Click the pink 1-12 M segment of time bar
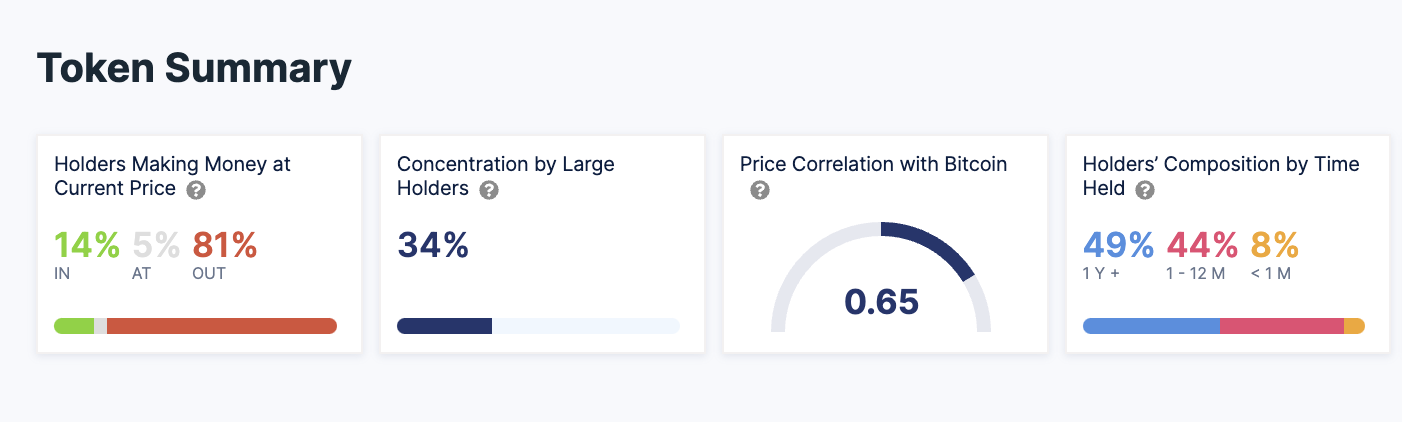This screenshot has width=1402, height=422. pos(1281,326)
